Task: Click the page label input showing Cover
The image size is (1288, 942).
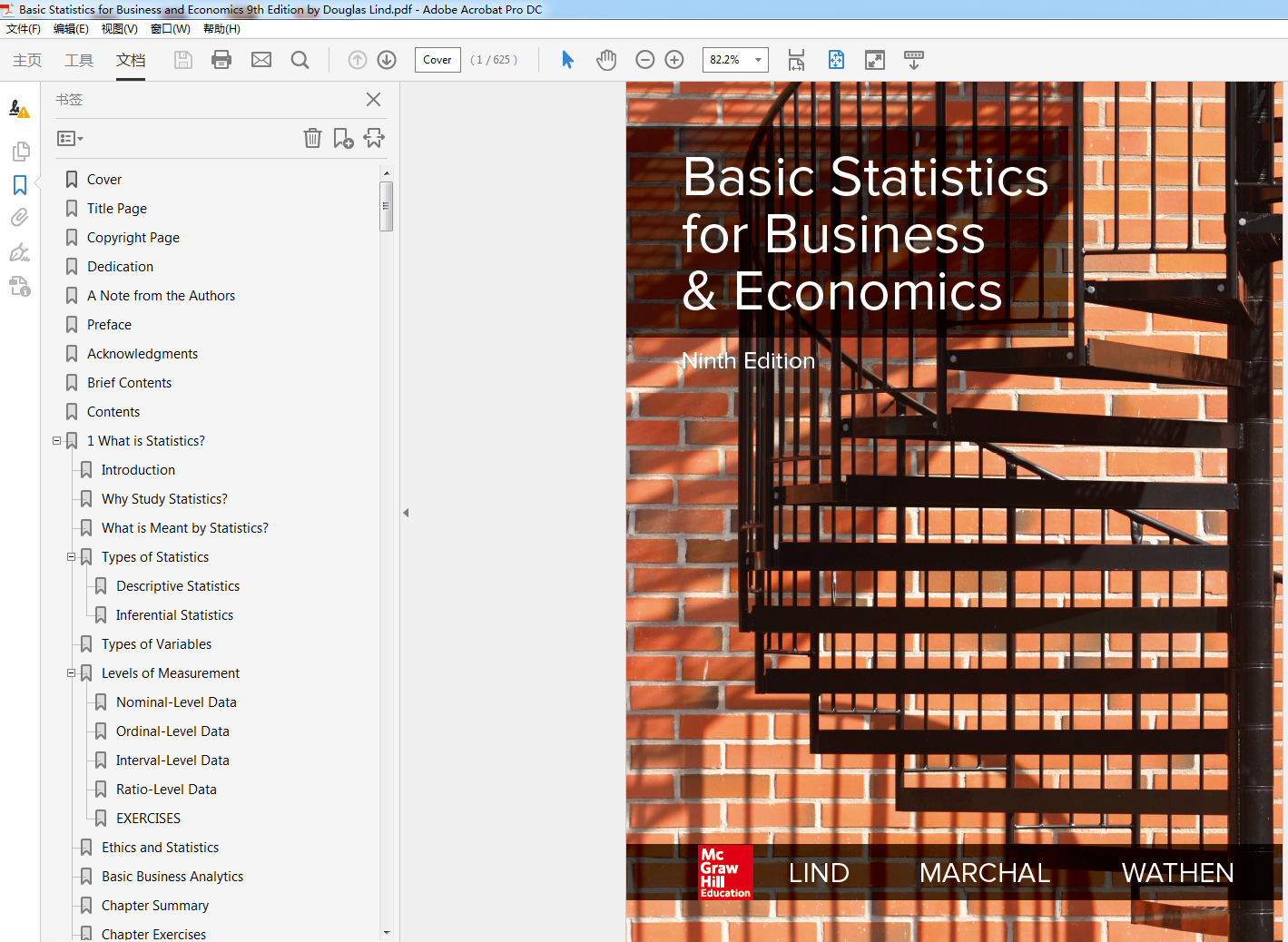Action: point(438,60)
